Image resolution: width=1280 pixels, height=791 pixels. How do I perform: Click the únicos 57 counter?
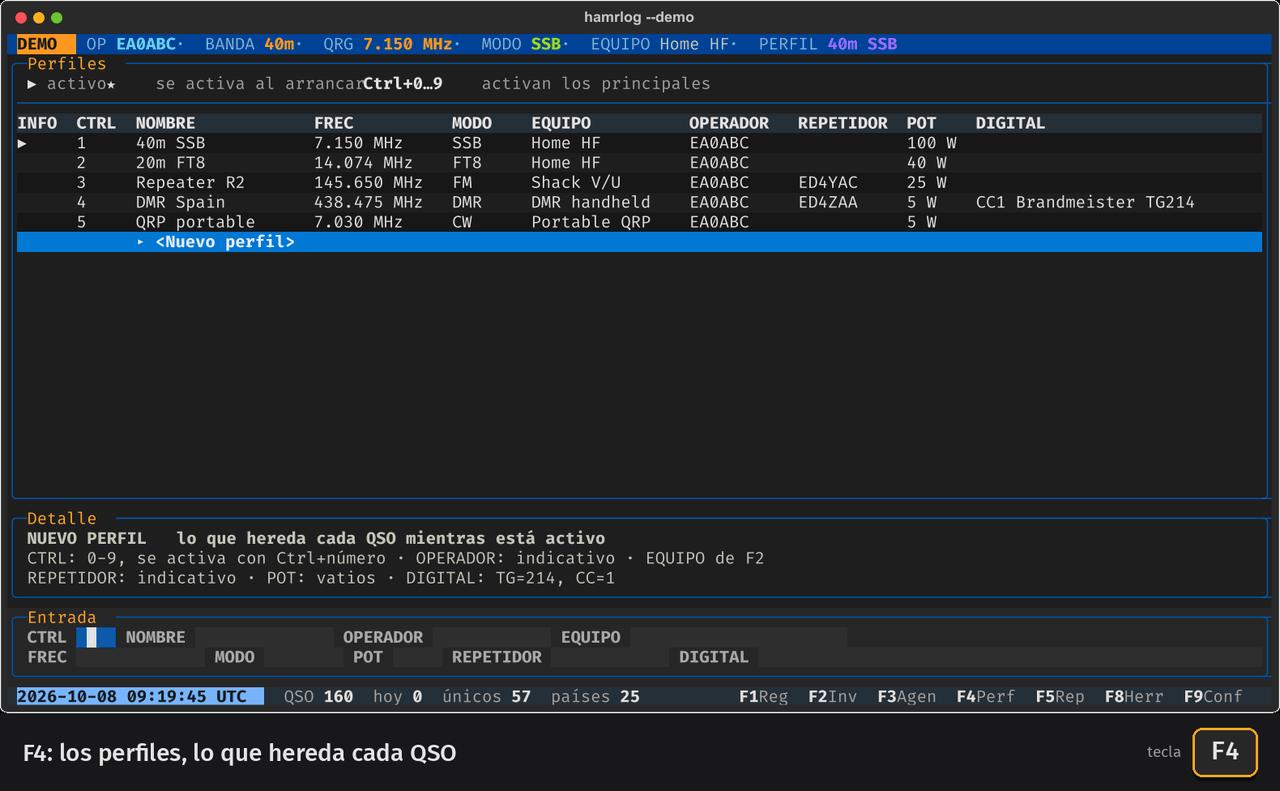click(x=486, y=696)
